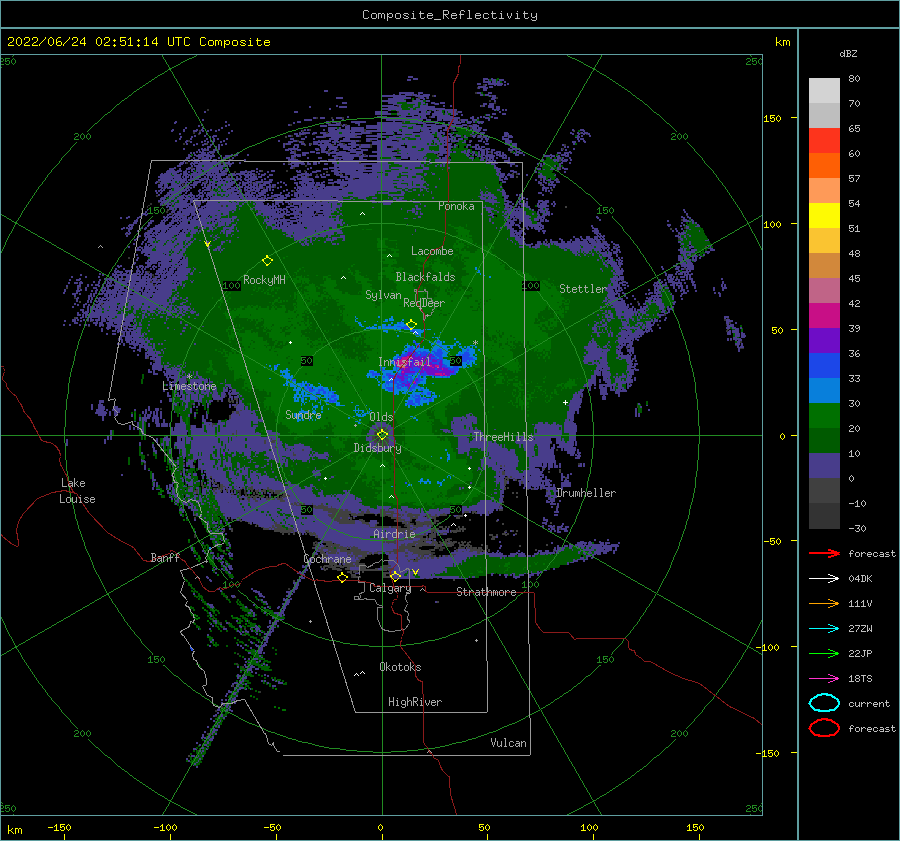Viewport: 900px width, 841px height.
Task: Select the white 04DK arrow legend entry
Action: point(824,578)
